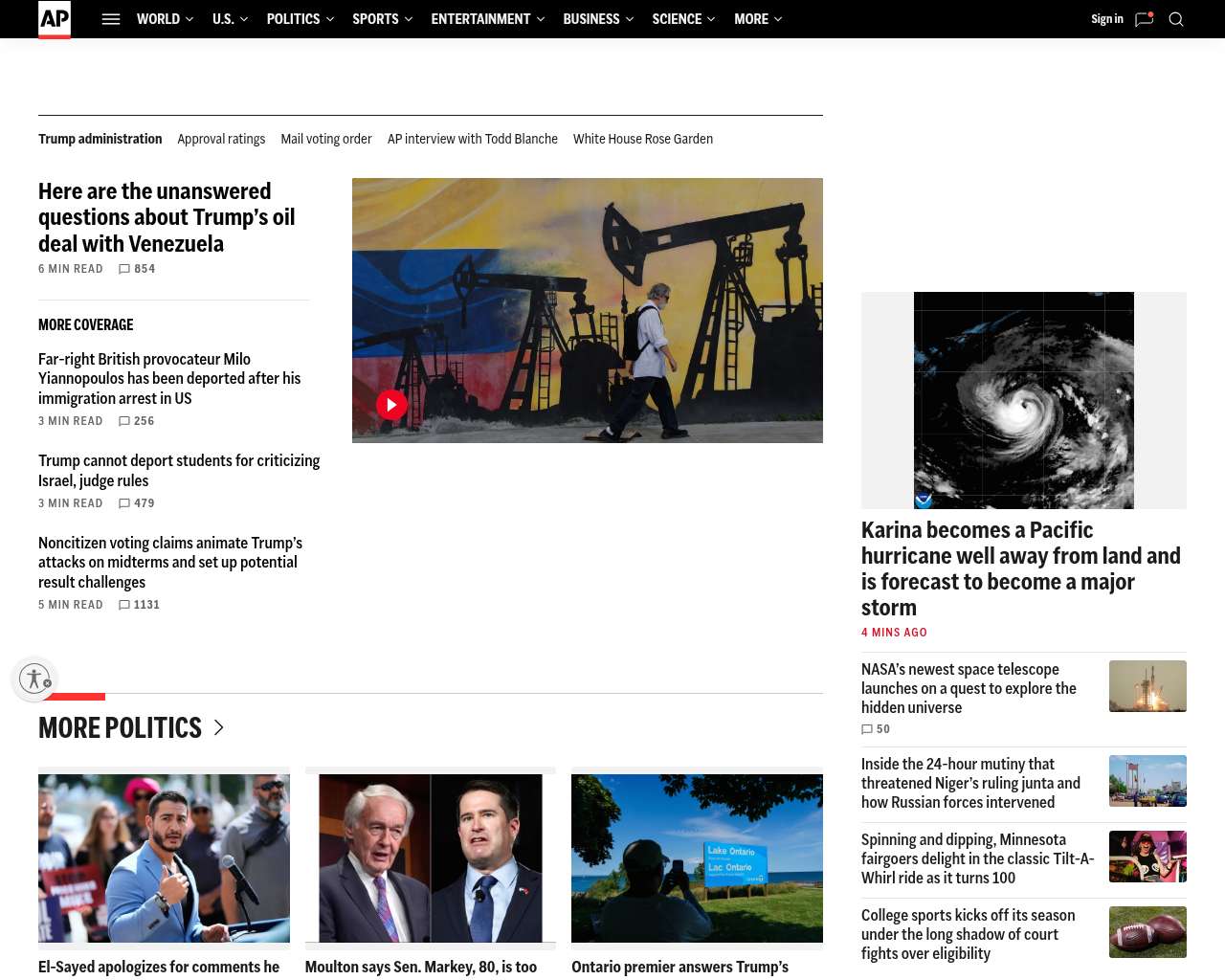Click the Tilt-A-Whirl ride thumbnail

(x=1147, y=857)
